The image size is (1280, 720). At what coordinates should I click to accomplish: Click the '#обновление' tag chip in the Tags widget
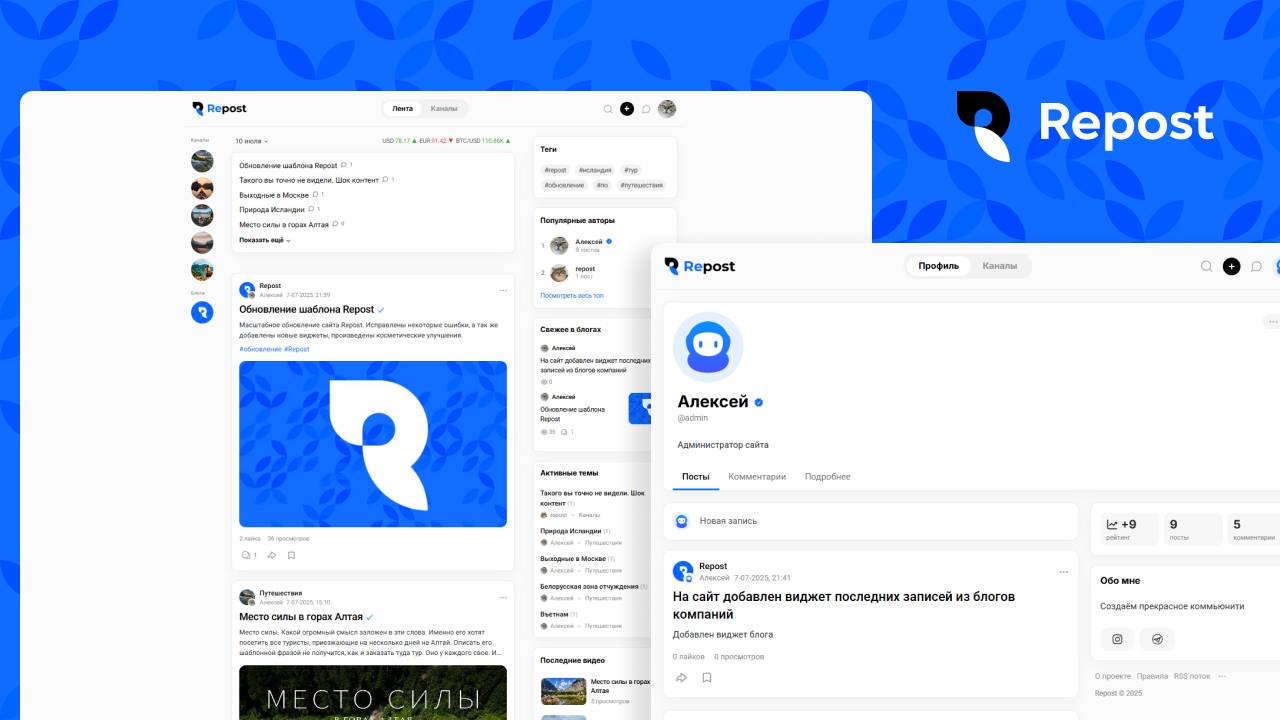[565, 185]
